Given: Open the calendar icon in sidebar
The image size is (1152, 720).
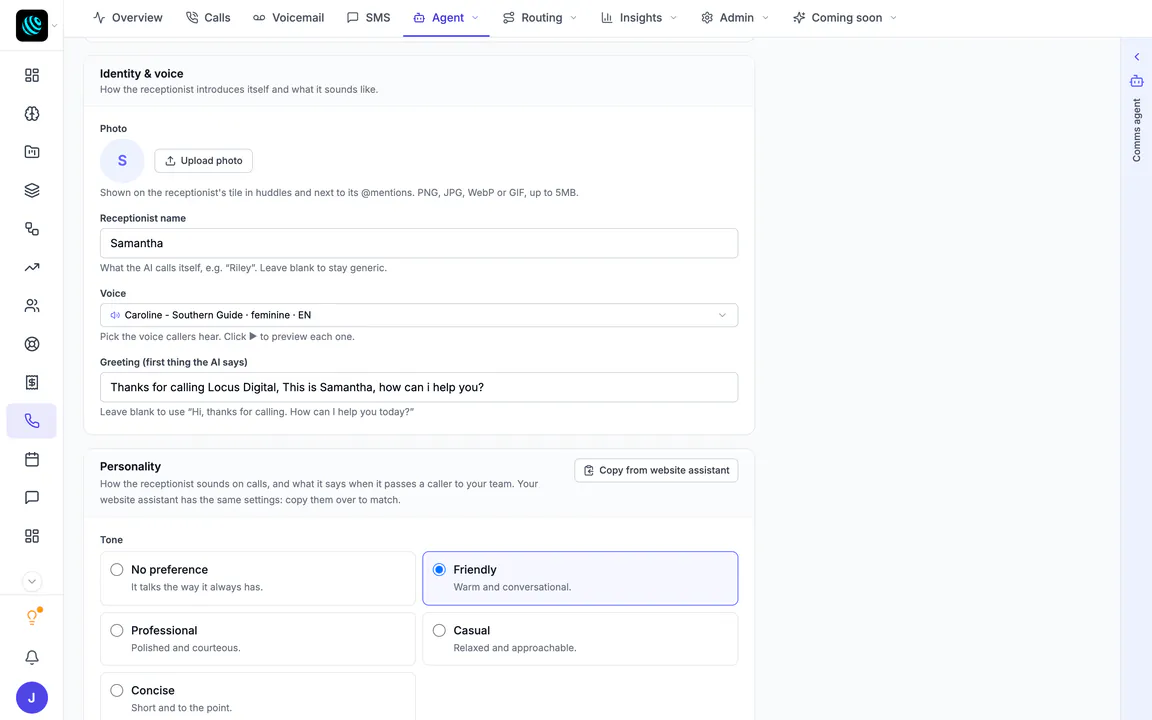Looking at the screenshot, I should 32,459.
